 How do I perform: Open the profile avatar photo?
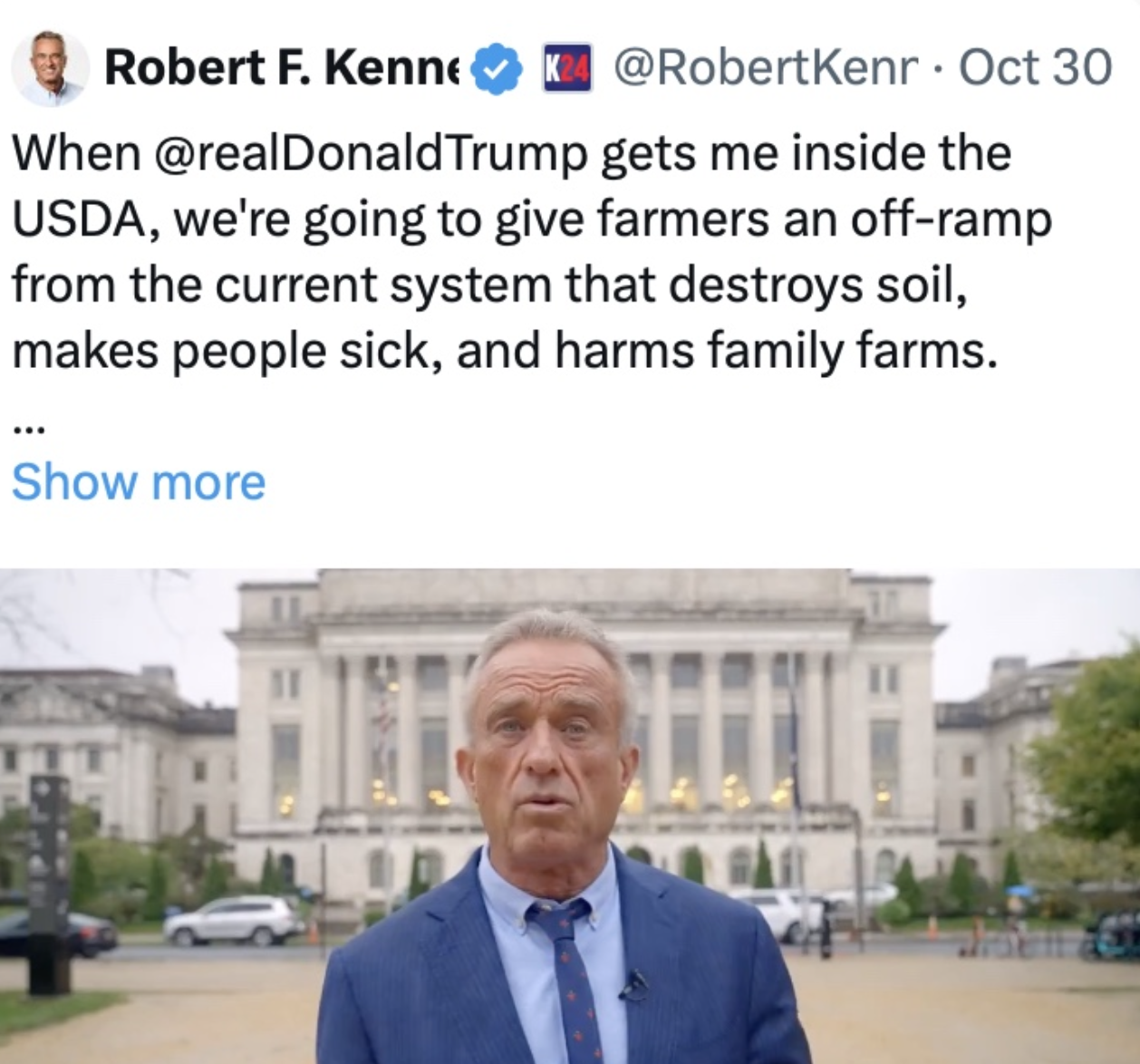[50, 68]
